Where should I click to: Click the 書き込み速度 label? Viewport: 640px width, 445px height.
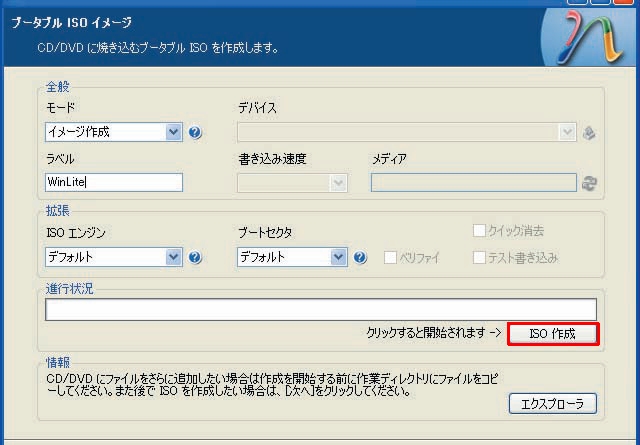point(272,159)
